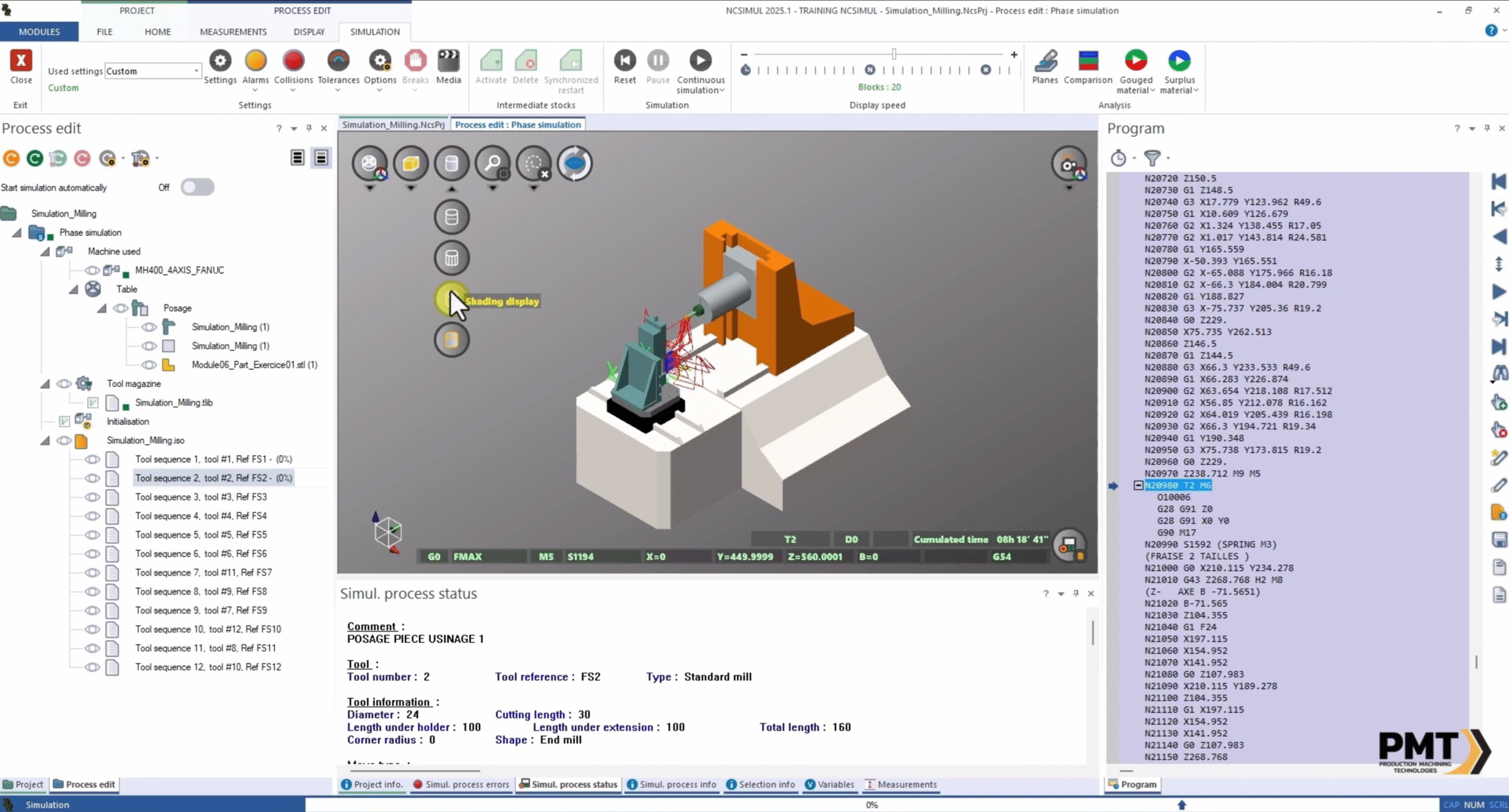Image resolution: width=1509 pixels, height=812 pixels.
Task: Switch to the MEASUREMENTS ribbon tab
Action: pos(233,32)
